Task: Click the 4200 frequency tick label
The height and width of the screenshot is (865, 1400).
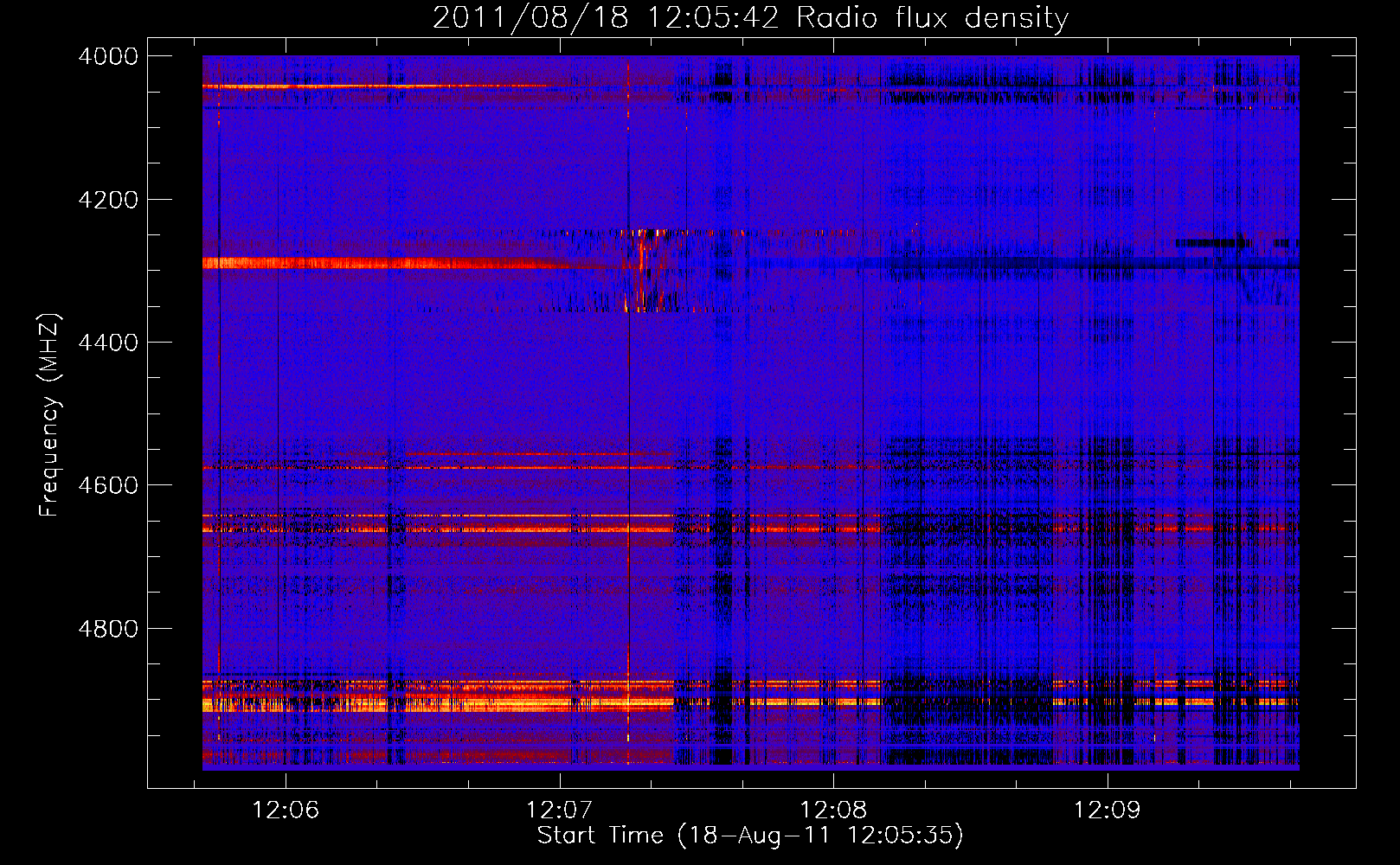Action: point(108,200)
